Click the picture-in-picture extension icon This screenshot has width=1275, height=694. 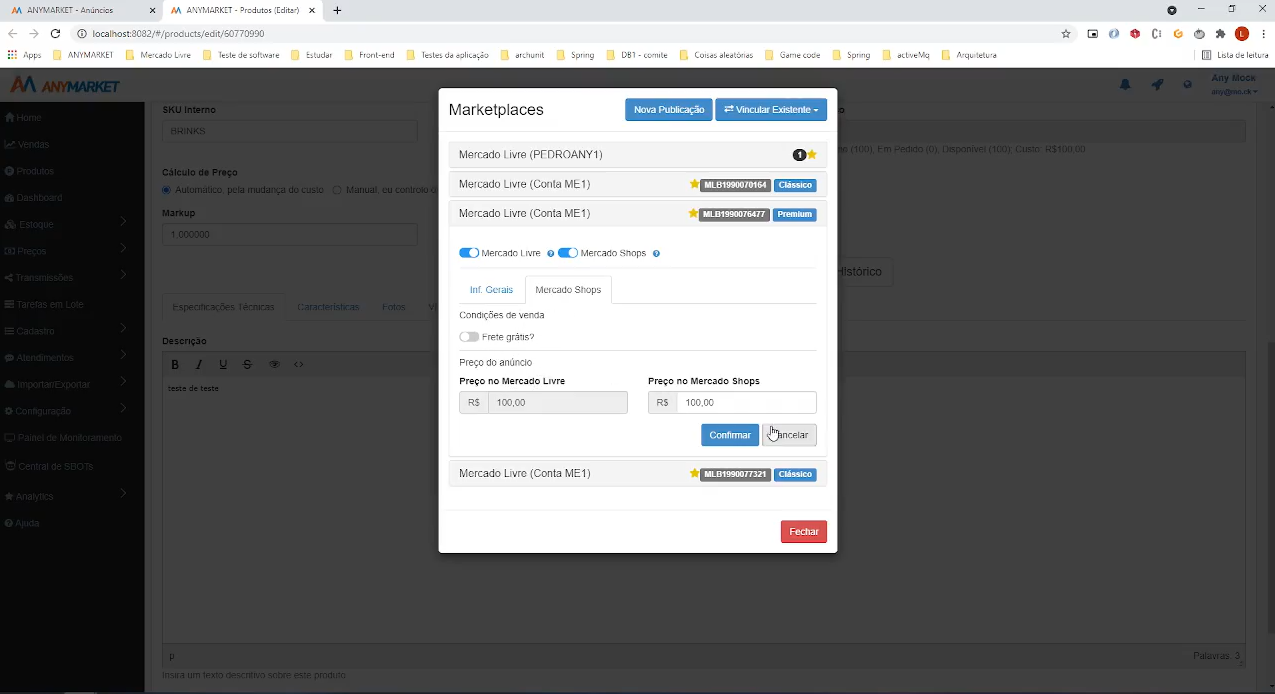click(1092, 33)
